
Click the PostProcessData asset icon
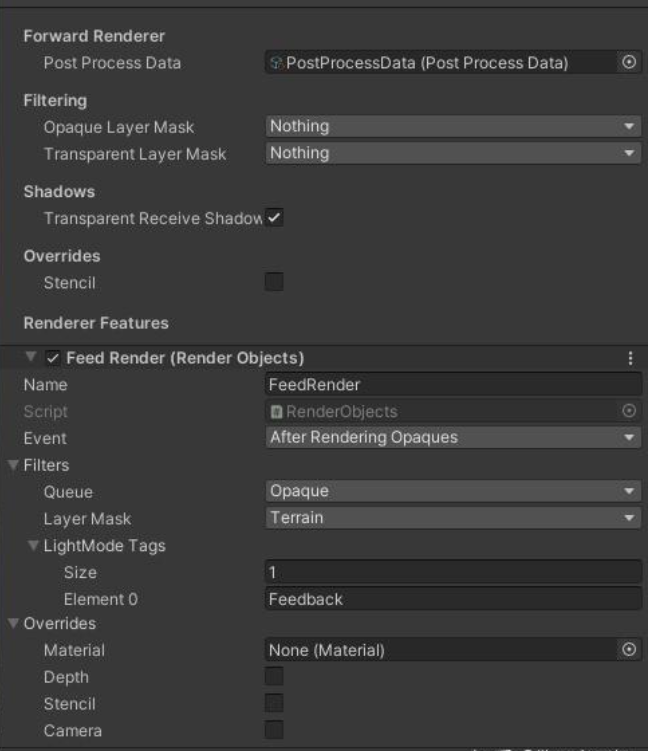[277, 63]
